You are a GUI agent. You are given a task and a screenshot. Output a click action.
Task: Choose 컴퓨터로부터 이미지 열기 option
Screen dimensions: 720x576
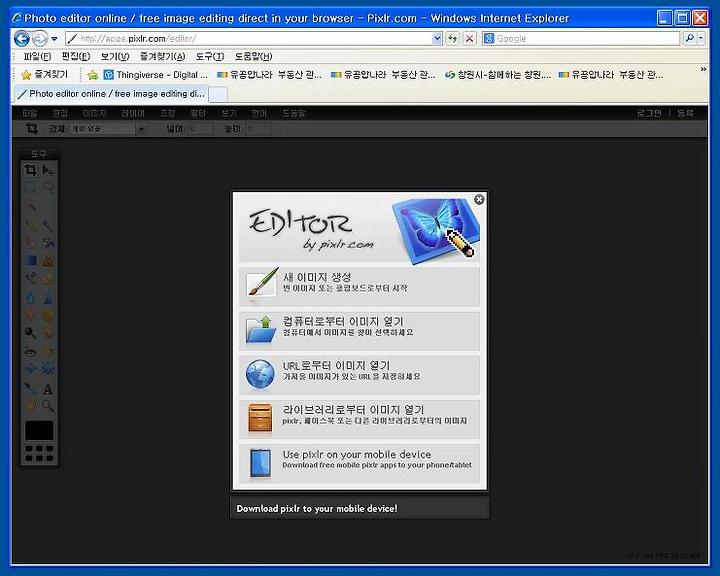click(x=359, y=330)
